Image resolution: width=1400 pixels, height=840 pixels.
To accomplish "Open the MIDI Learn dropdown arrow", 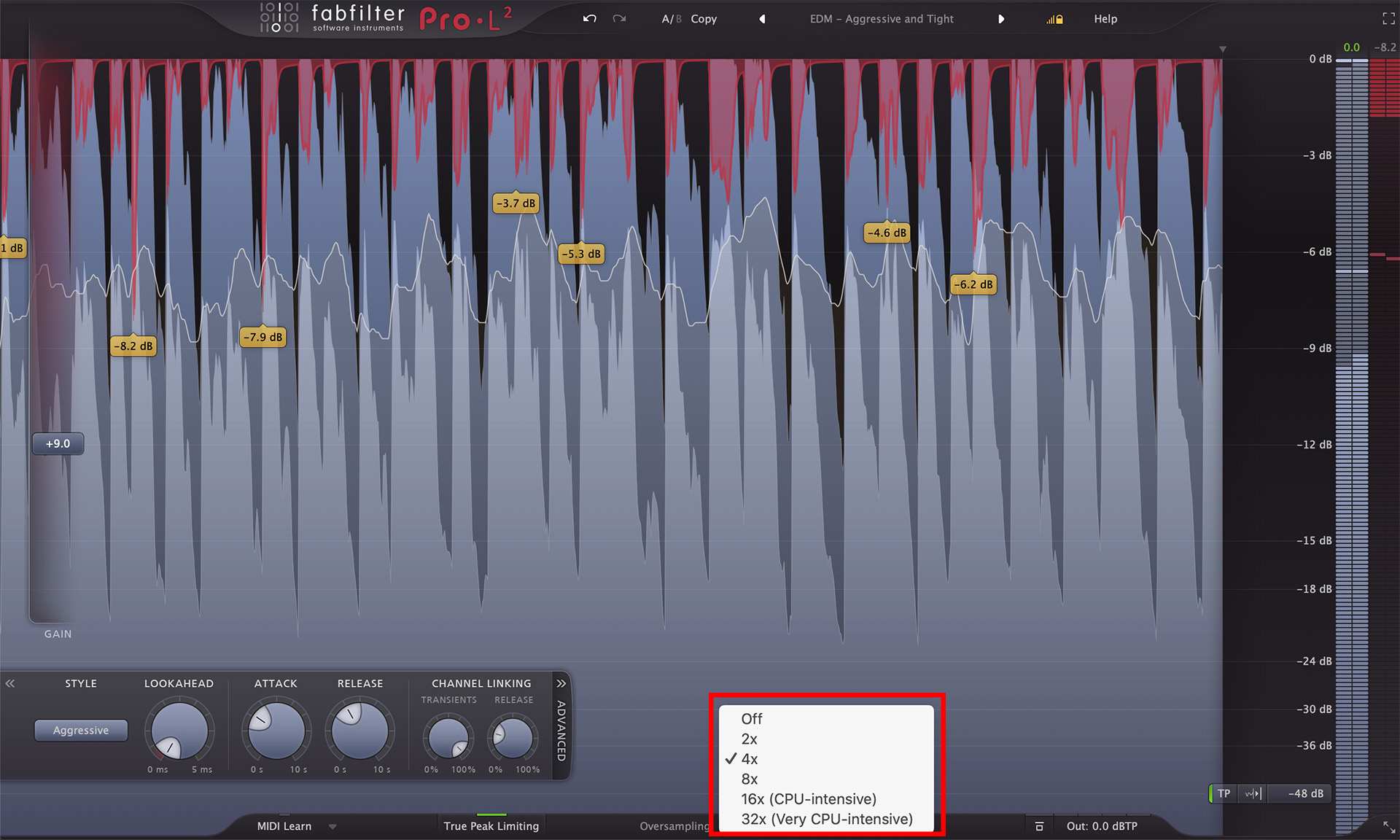I will [x=332, y=827].
